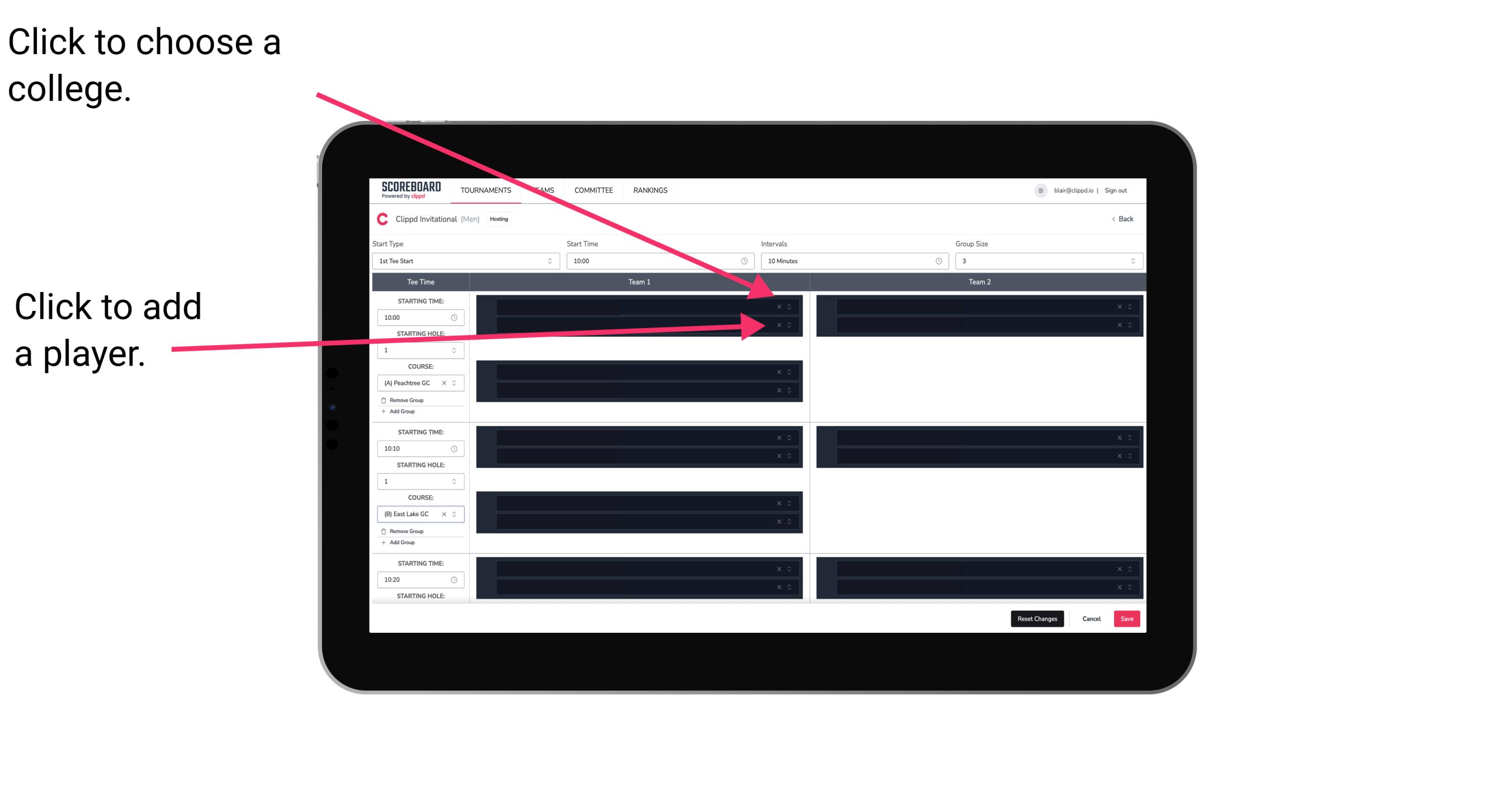
Task: Click the Save button
Action: [1127, 618]
